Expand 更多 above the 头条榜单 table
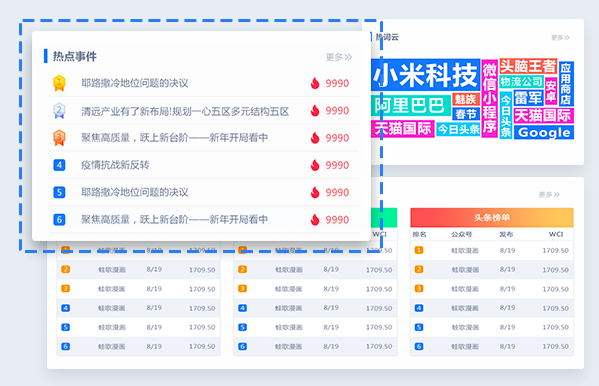Viewport: 599px width, 386px height. click(549, 195)
